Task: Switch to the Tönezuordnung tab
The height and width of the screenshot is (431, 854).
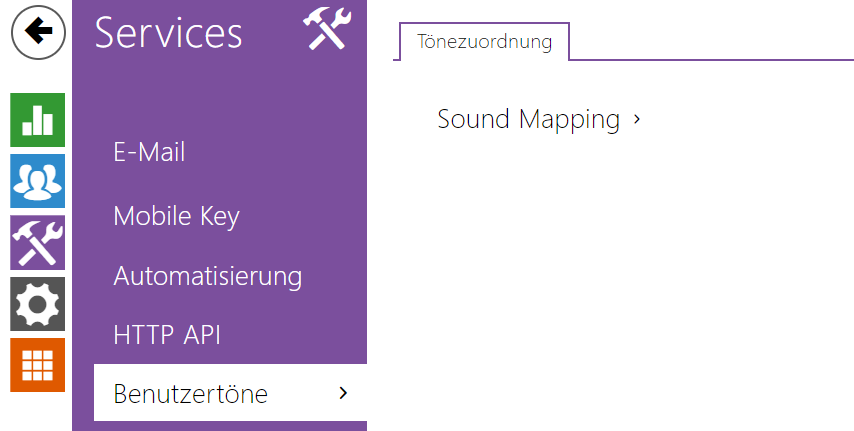Action: click(x=484, y=41)
